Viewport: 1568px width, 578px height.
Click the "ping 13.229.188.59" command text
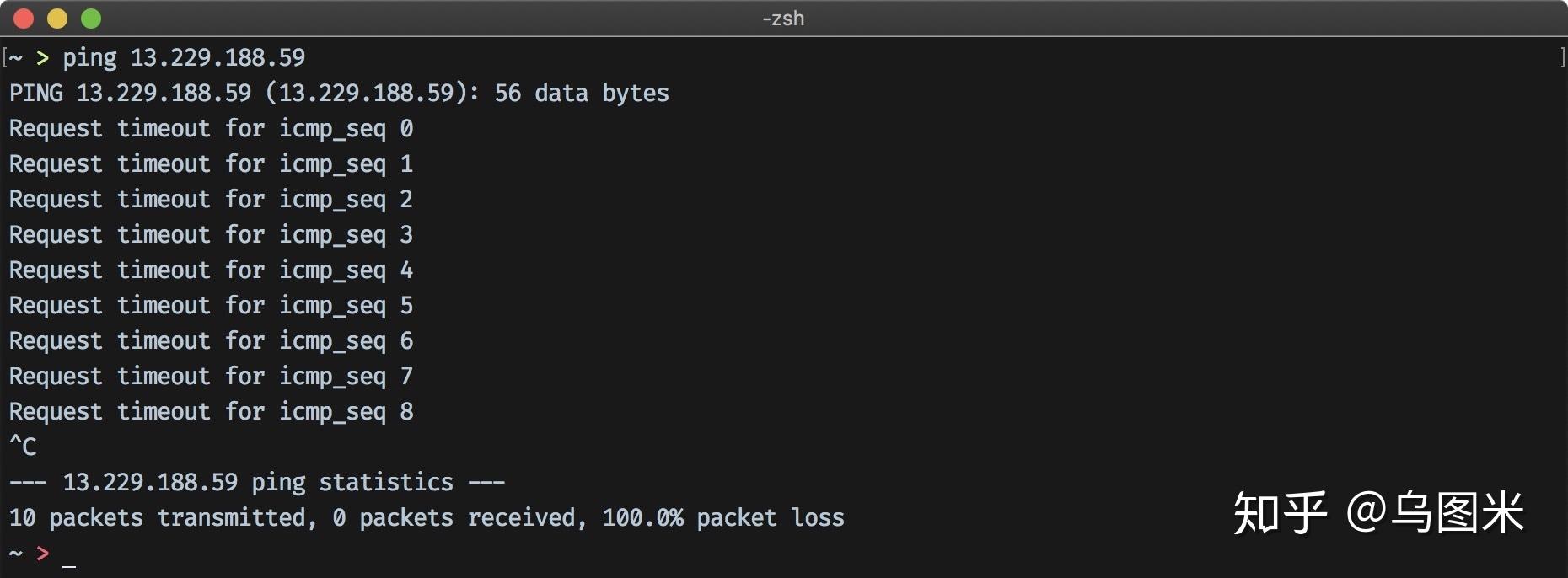coord(184,57)
